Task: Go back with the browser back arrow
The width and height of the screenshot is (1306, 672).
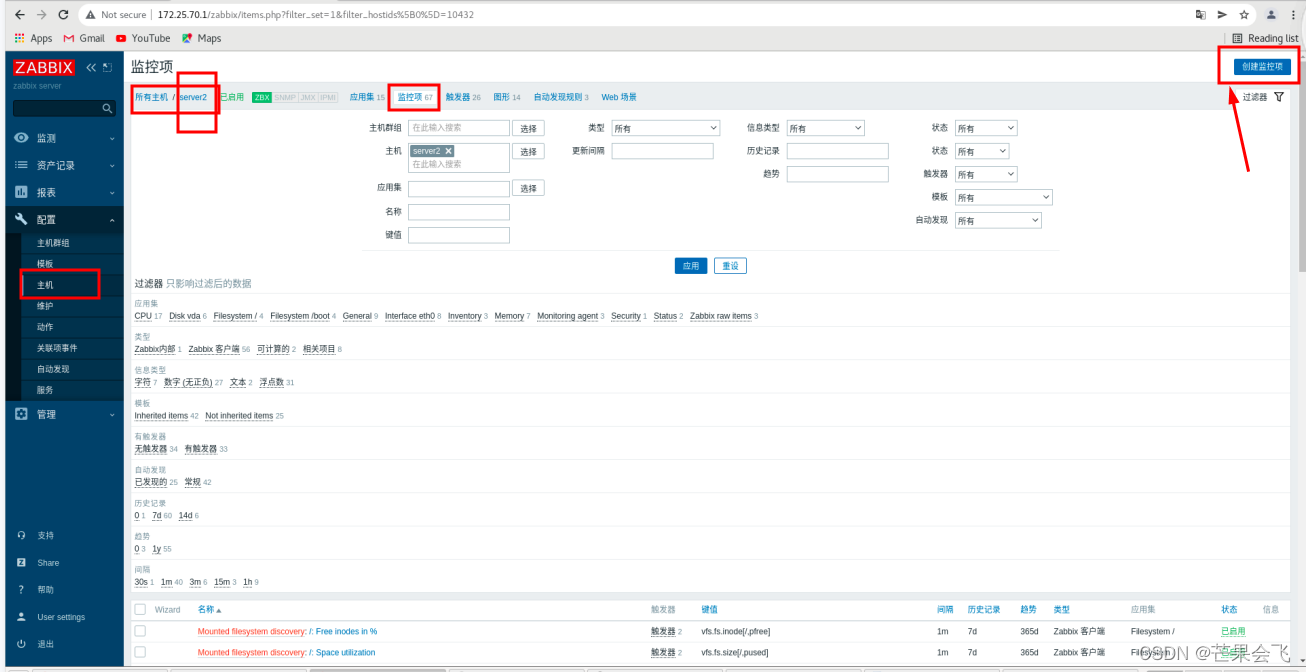Action: point(20,15)
